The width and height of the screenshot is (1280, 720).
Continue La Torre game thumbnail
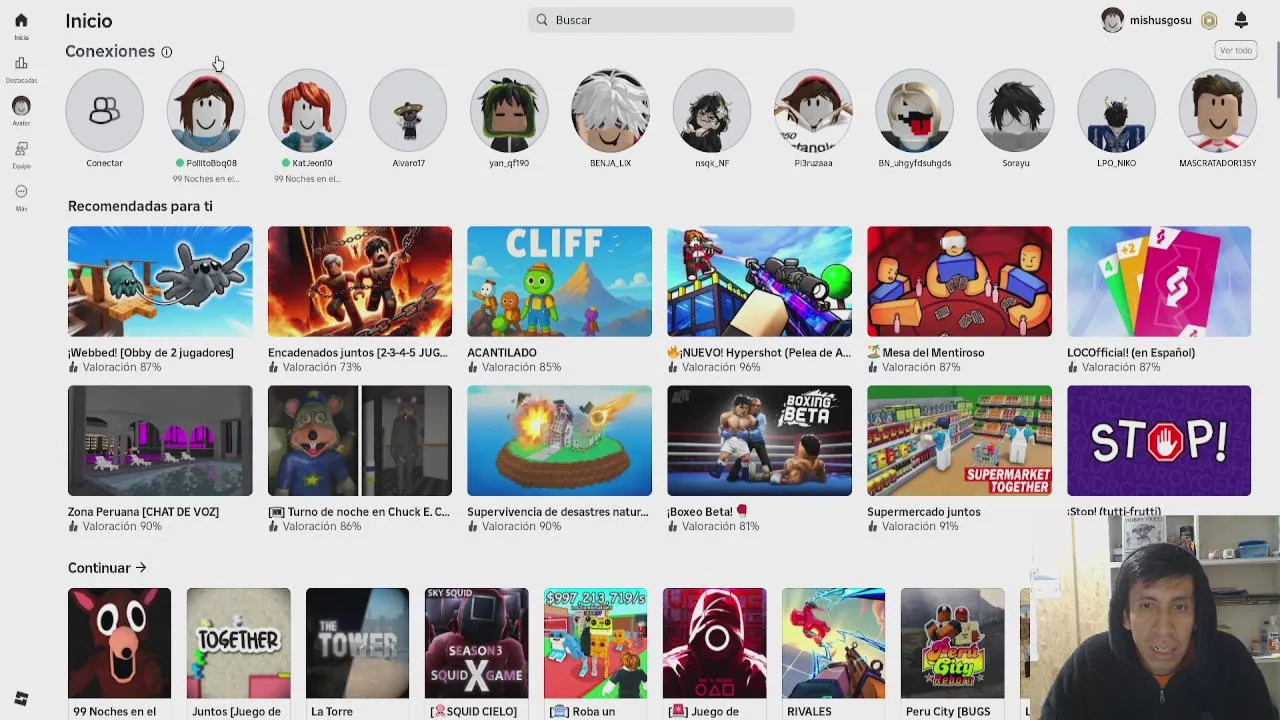357,643
